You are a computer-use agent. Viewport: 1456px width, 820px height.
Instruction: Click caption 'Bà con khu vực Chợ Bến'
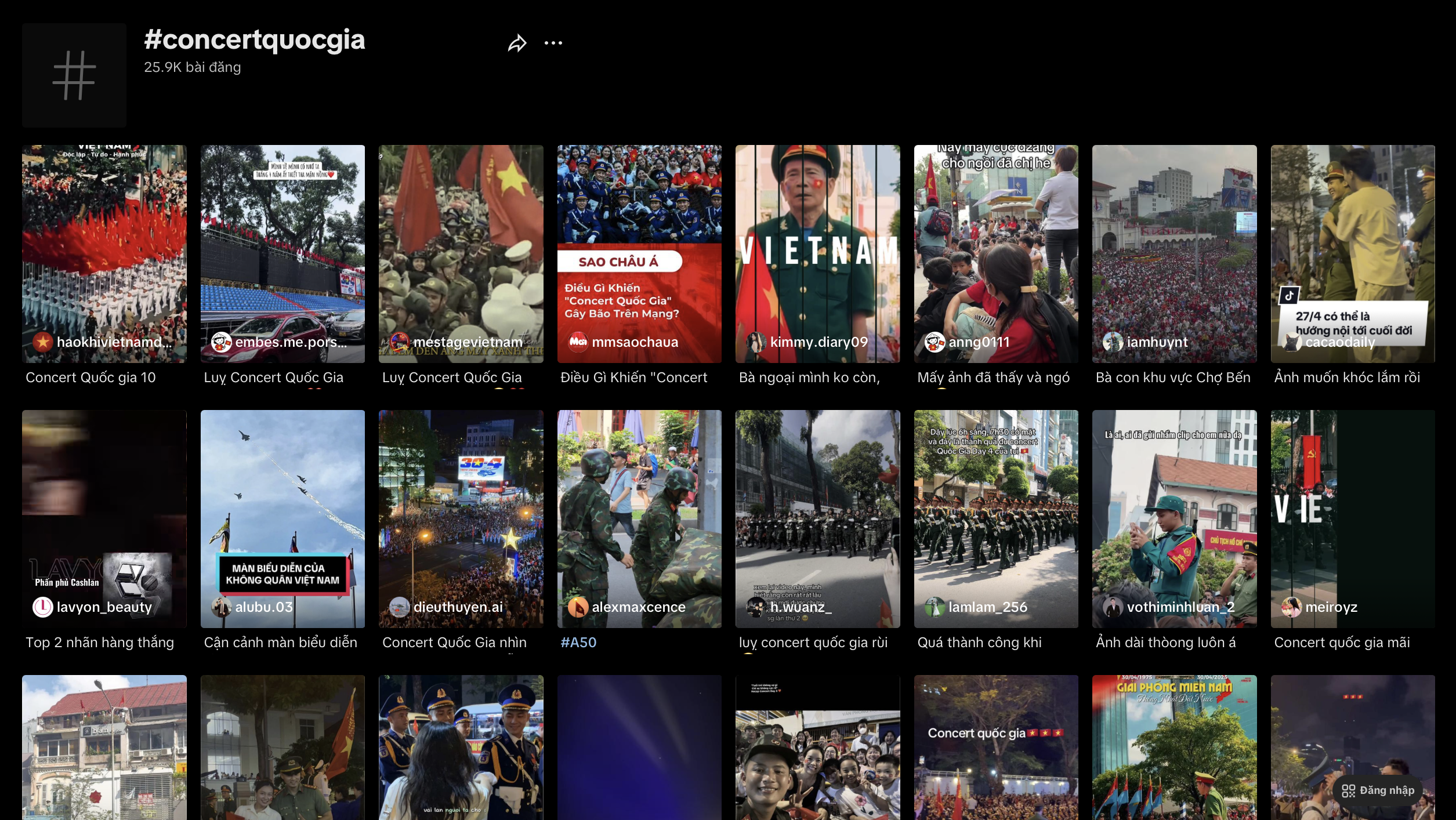tap(1173, 378)
